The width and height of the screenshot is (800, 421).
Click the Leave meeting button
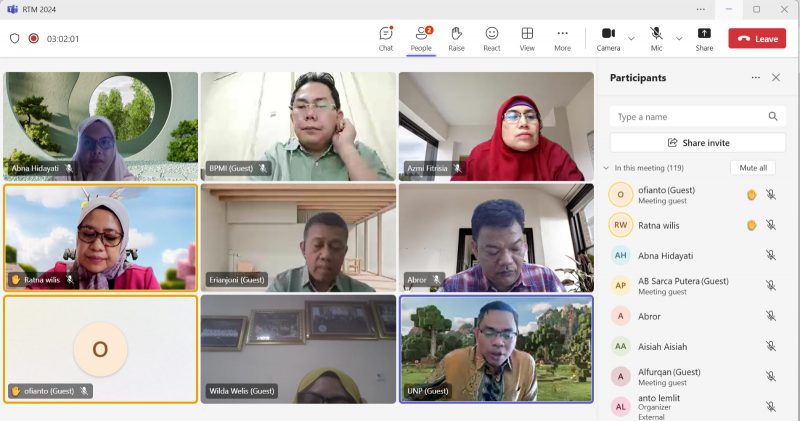(x=757, y=39)
